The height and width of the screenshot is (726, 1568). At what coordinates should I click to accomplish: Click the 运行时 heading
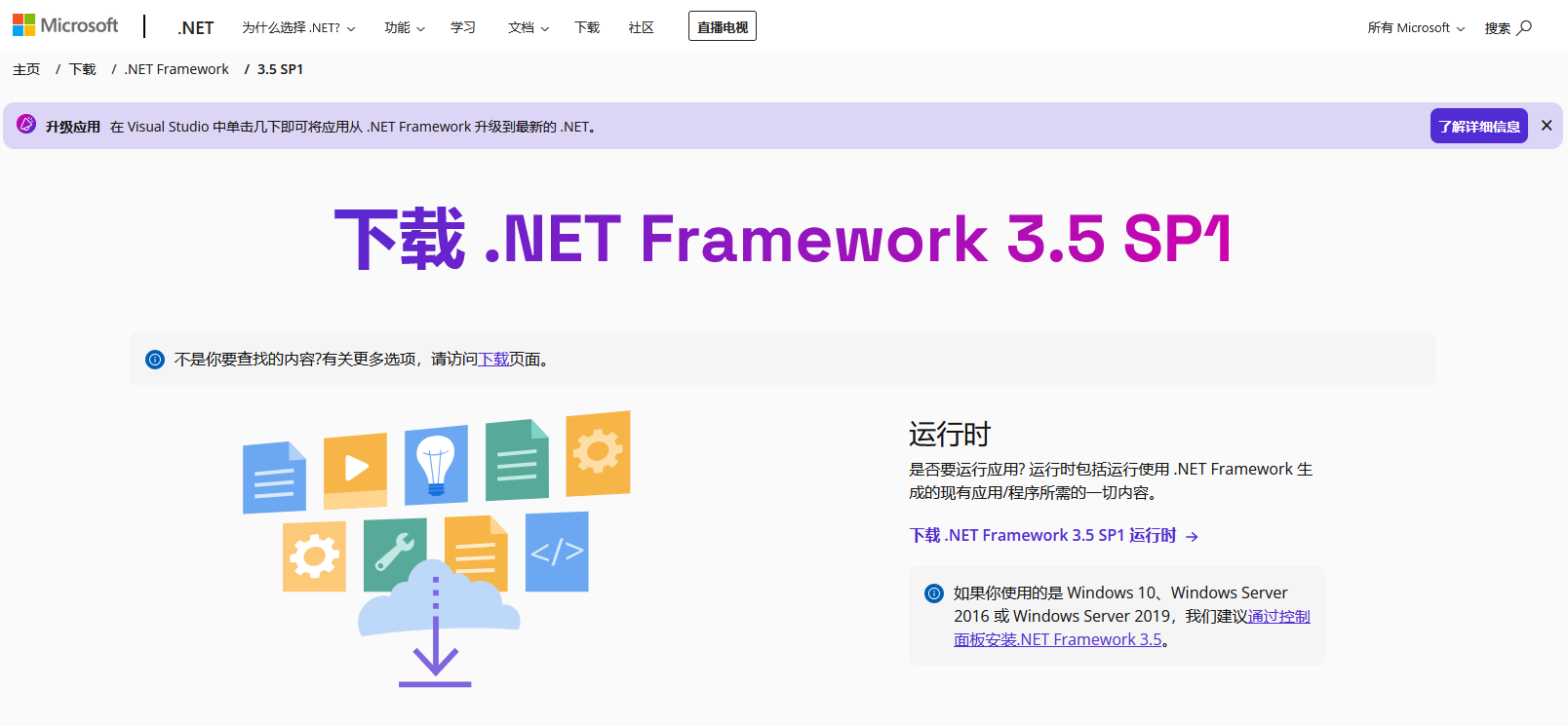click(950, 434)
